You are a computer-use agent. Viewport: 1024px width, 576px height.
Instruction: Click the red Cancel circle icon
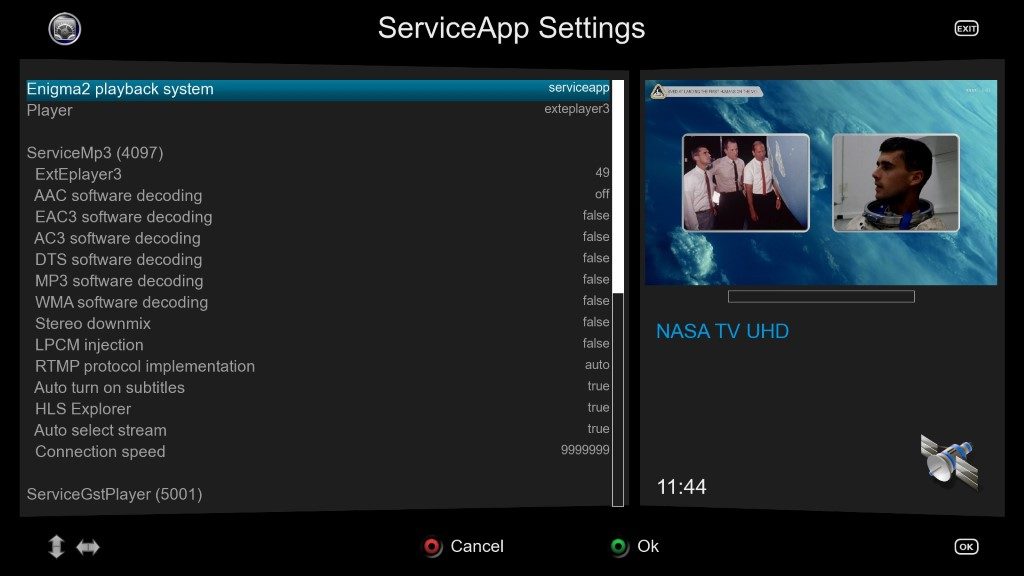pyautogui.click(x=432, y=547)
